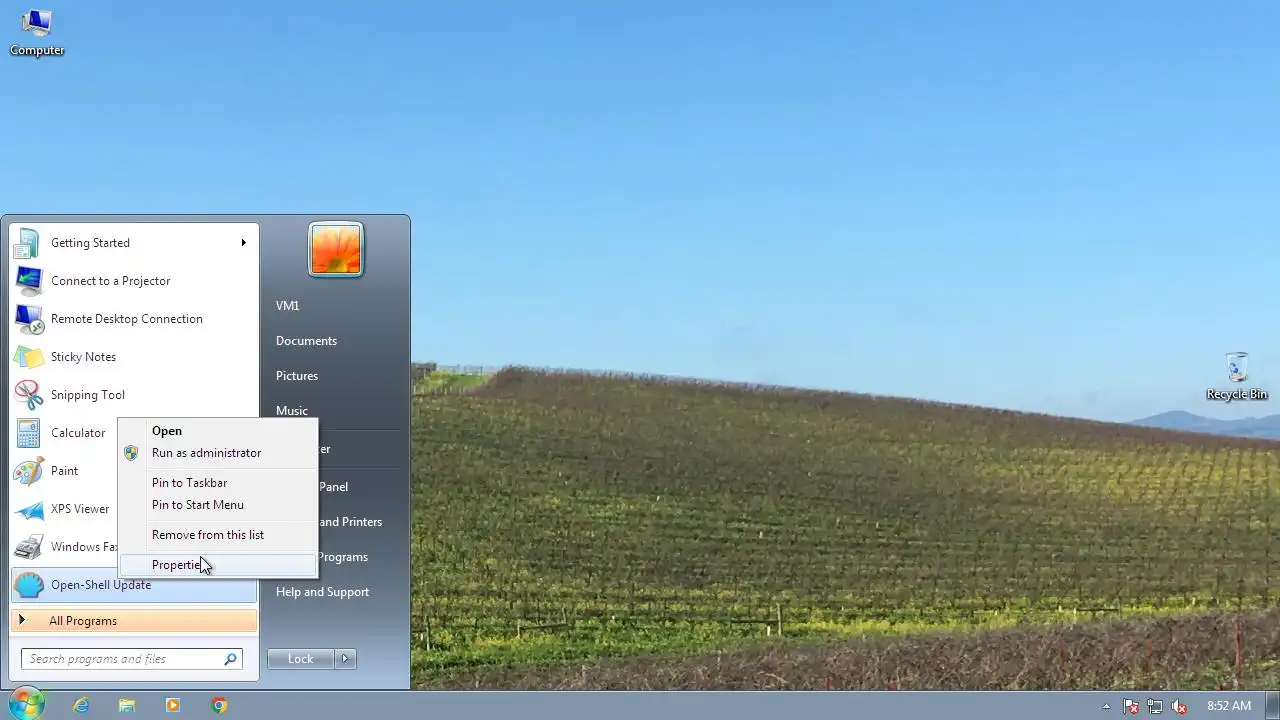
Task: Click the Paint palette icon
Action: pos(29,471)
